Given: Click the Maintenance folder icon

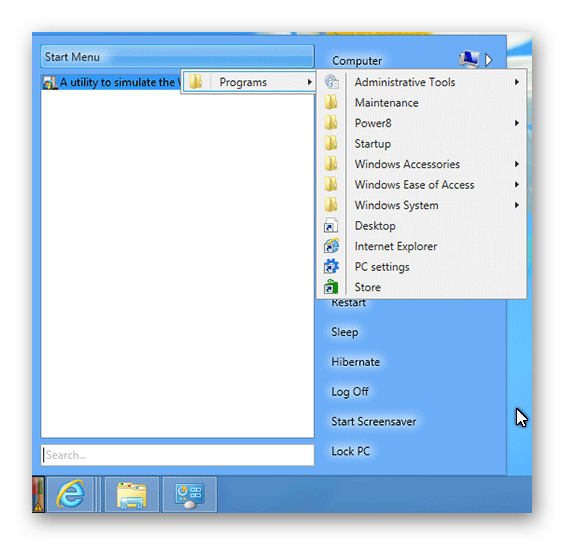Looking at the screenshot, I should pos(331,102).
